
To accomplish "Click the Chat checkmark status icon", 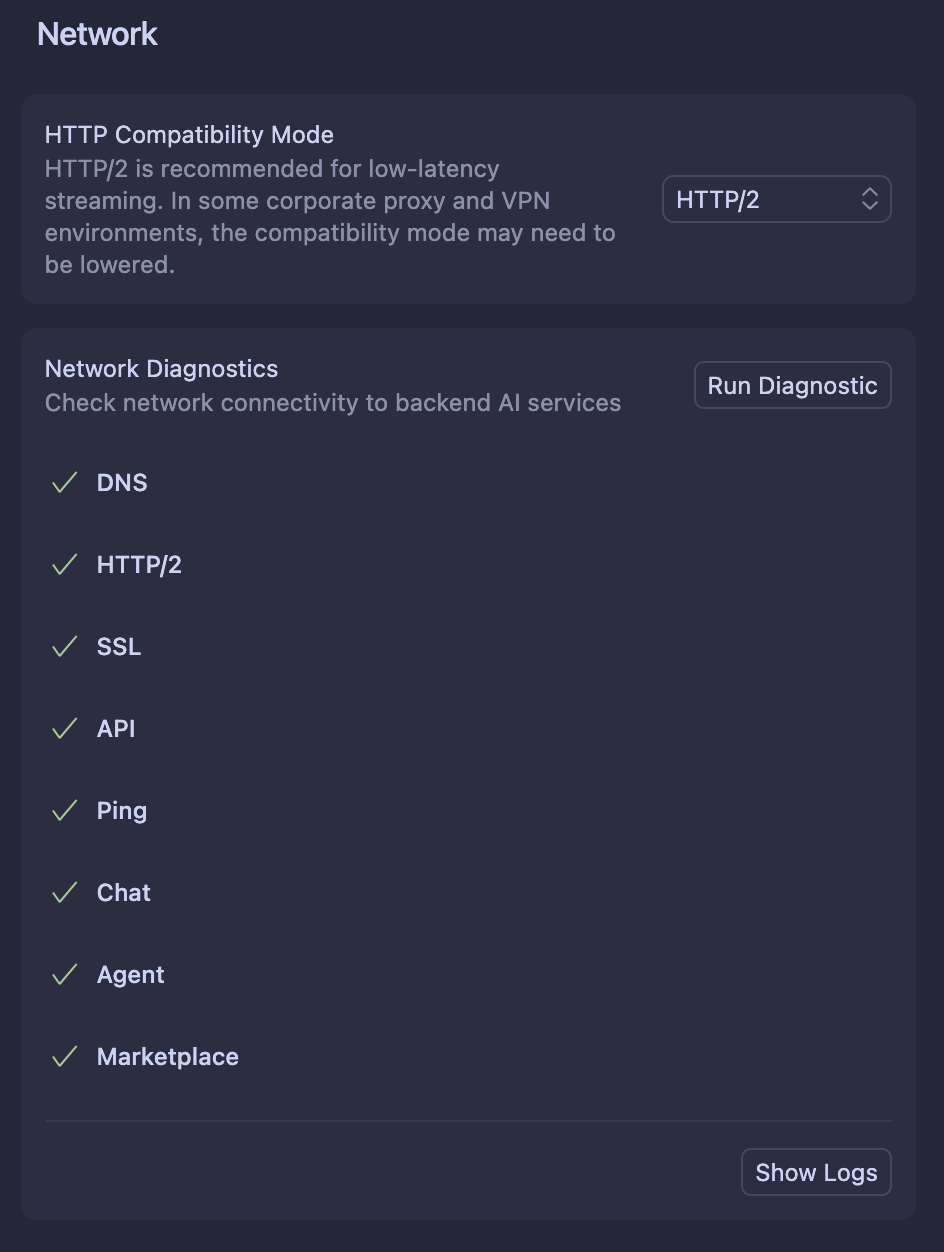I will coord(65,893).
